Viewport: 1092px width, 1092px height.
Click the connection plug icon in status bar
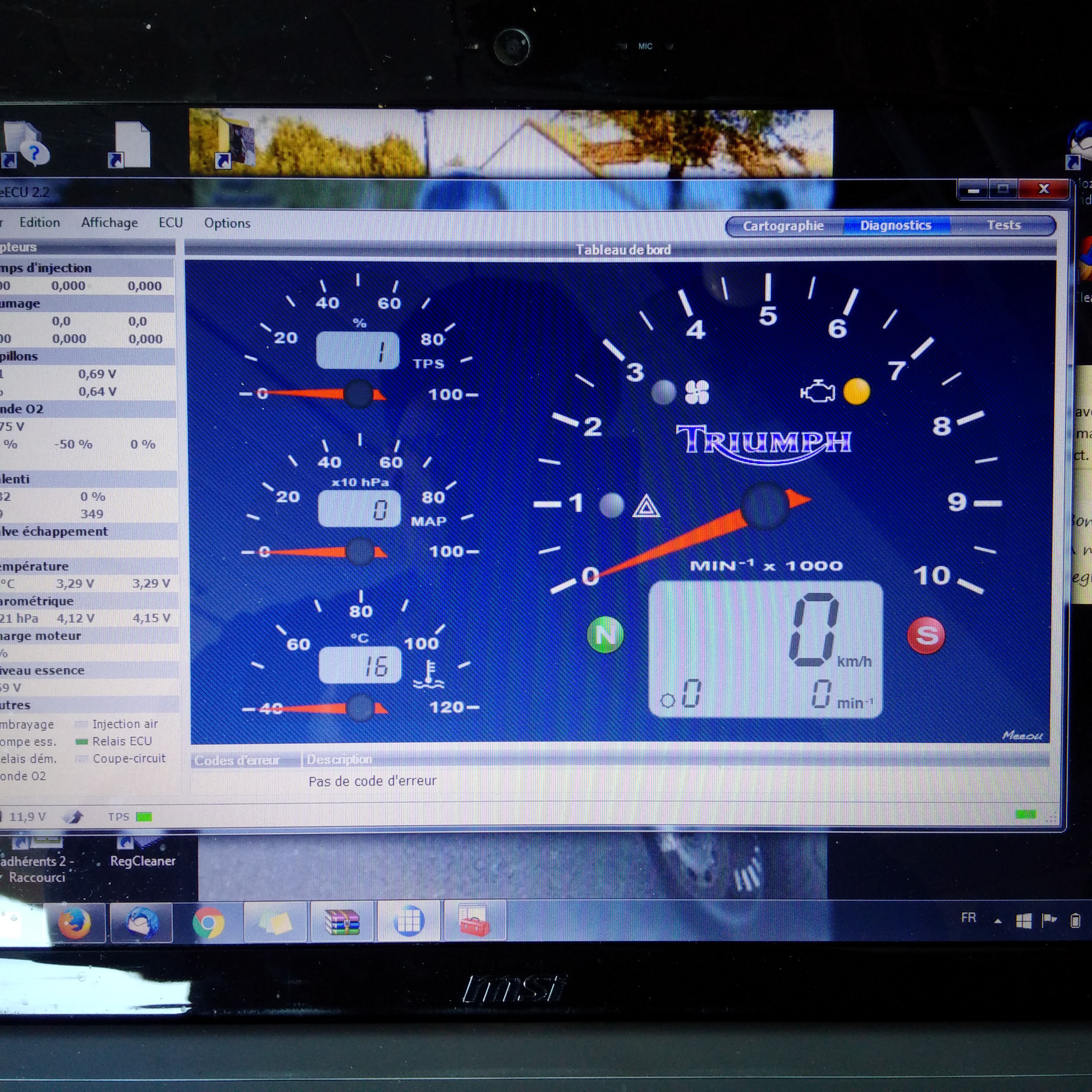pyautogui.click(x=73, y=817)
